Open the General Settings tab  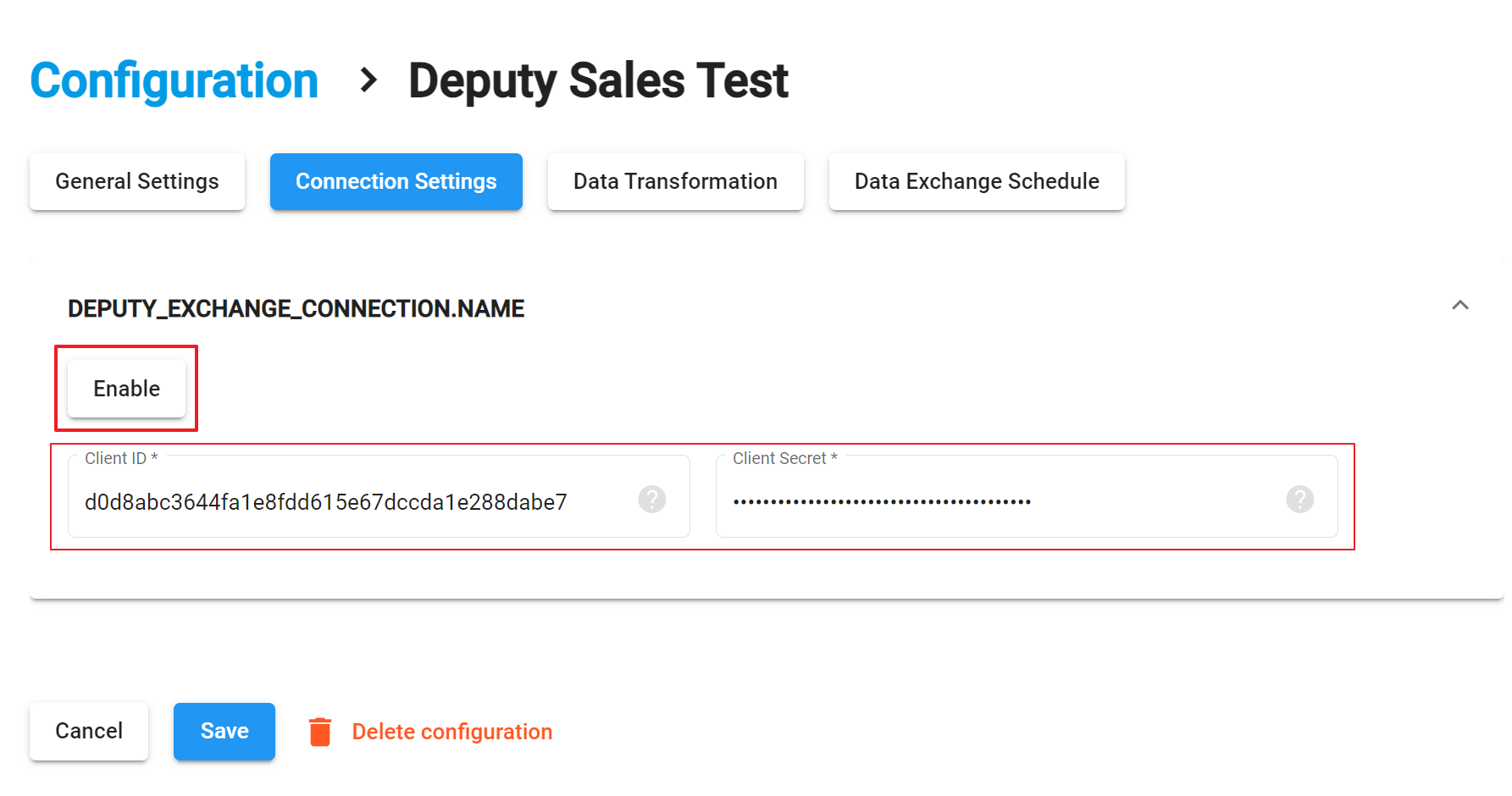point(137,182)
